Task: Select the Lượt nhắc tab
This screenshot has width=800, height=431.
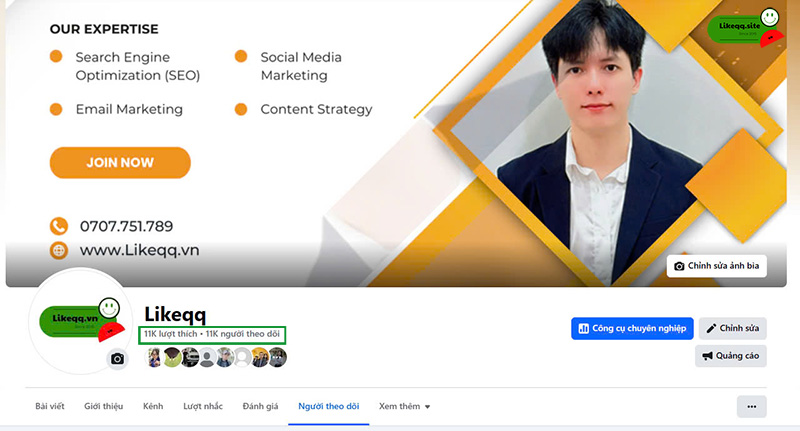Action: pos(203,407)
